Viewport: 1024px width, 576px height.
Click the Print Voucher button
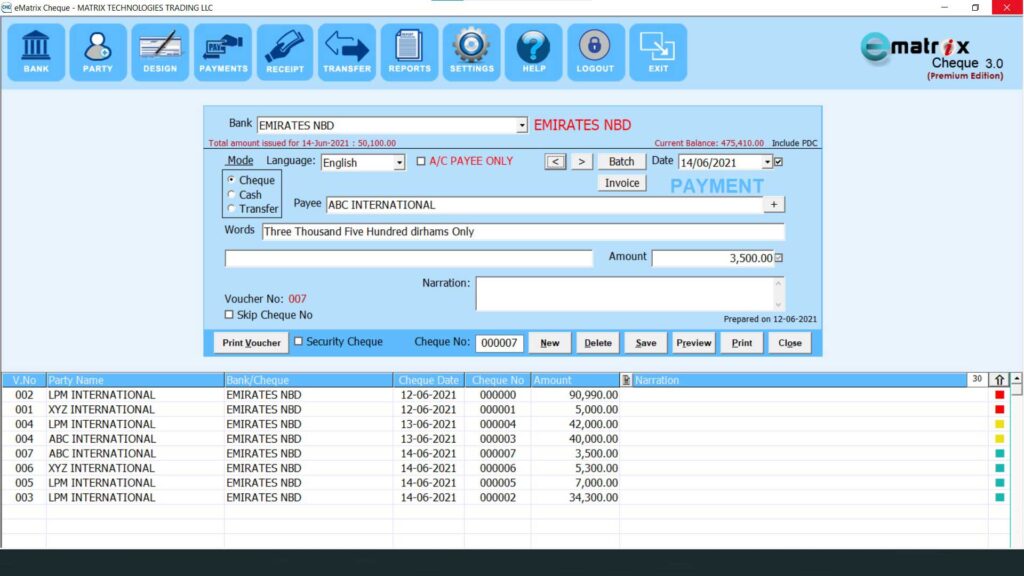coord(250,341)
